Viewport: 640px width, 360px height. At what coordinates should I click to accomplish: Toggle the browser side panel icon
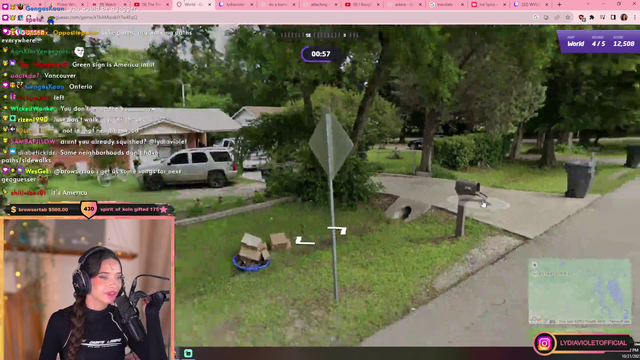pyautogui.click(x=613, y=18)
